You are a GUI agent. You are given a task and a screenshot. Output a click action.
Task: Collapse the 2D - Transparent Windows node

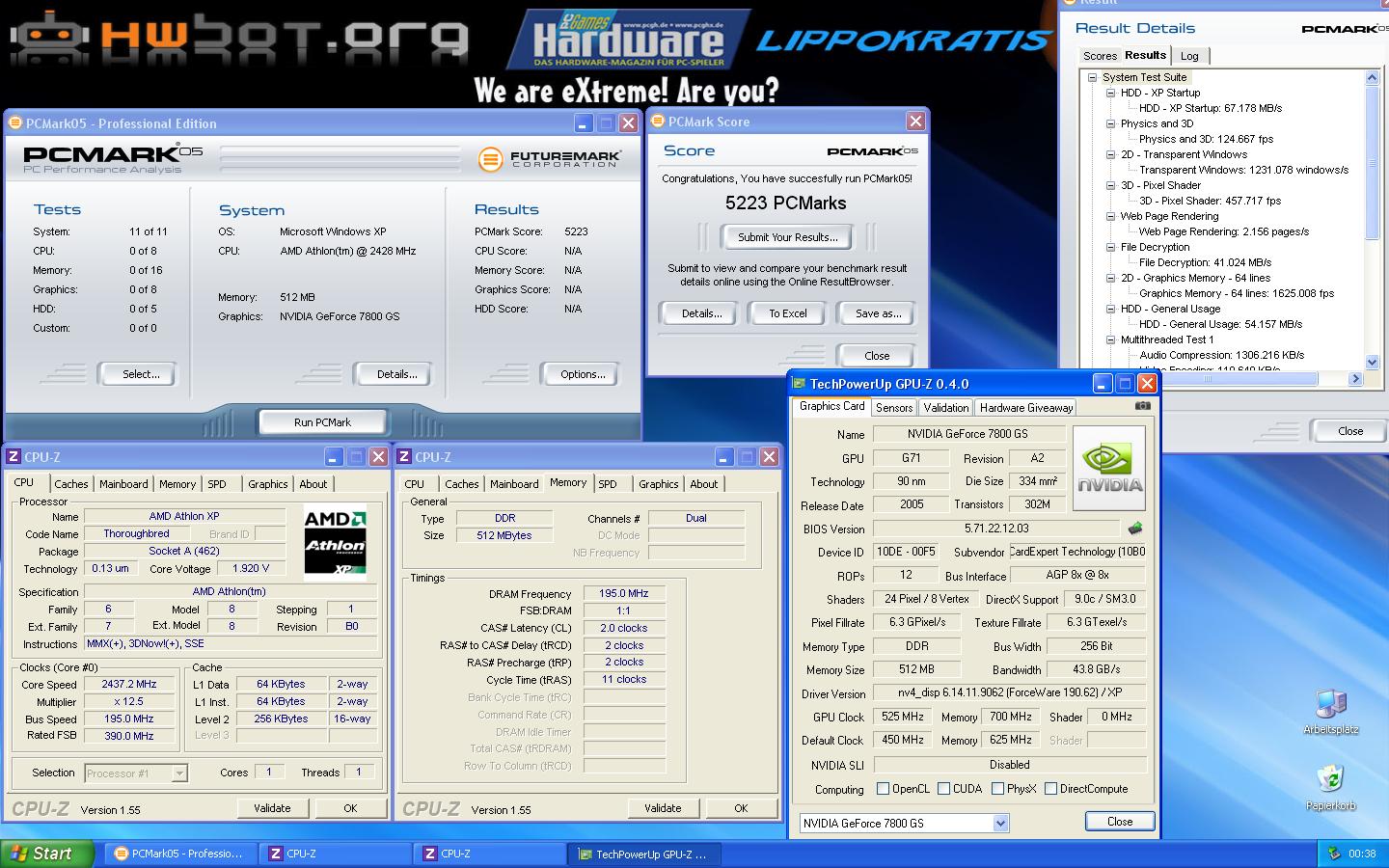point(1111,154)
